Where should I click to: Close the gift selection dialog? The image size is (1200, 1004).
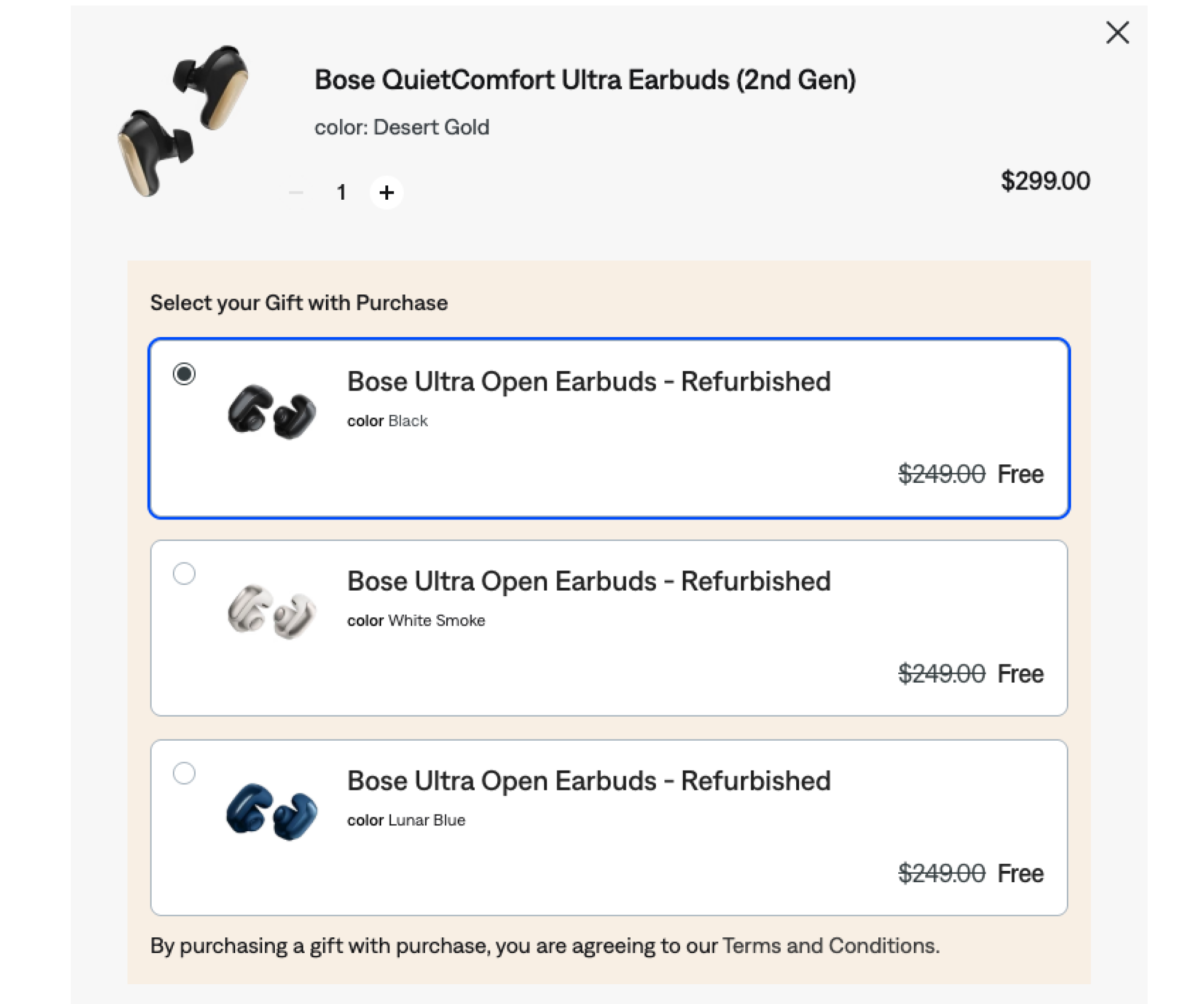click(x=1117, y=32)
